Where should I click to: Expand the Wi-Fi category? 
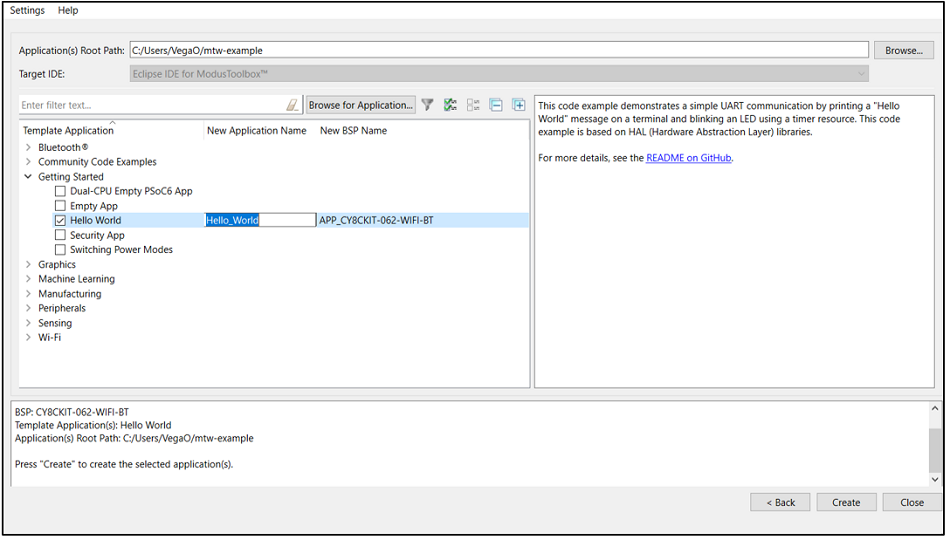pos(28,338)
